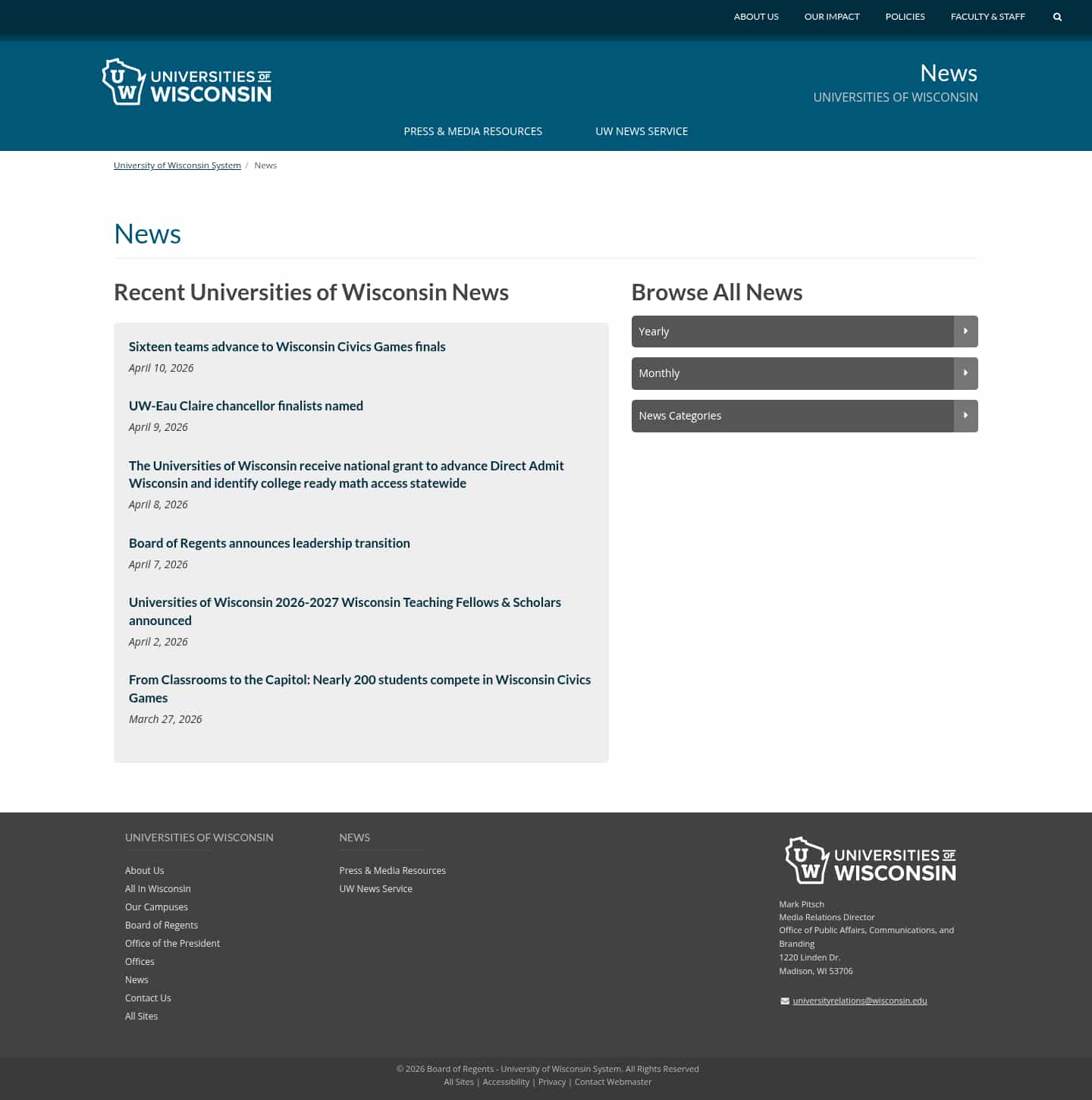Open the POLICIES menu item
Viewport: 1092px width, 1100px height.
click(x=905, y=16)
